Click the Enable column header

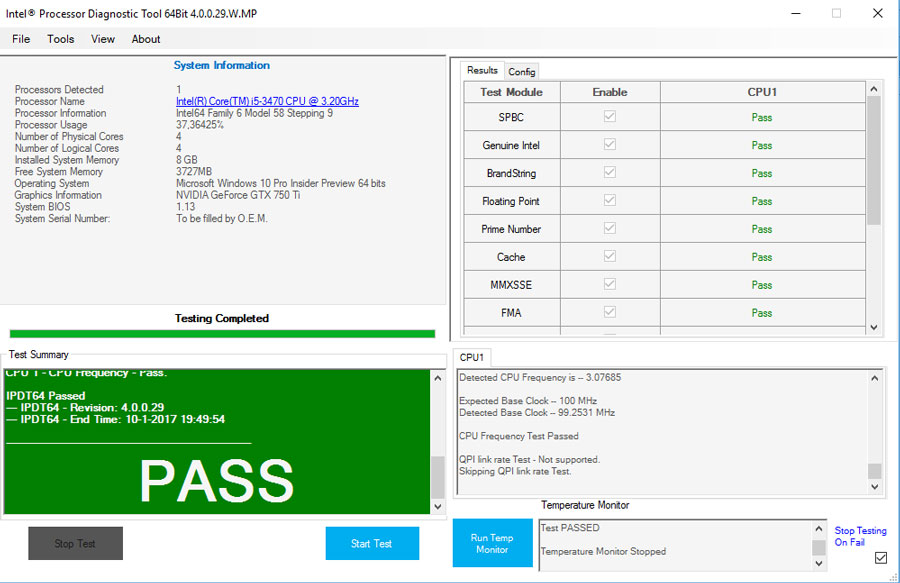[x=610, y=92]
